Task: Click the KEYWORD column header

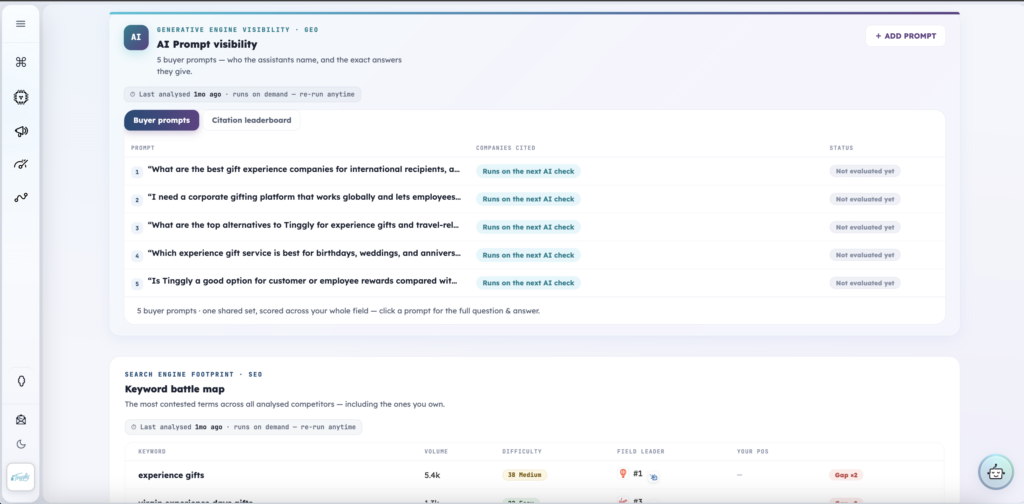Action: (x=152, y=451)
